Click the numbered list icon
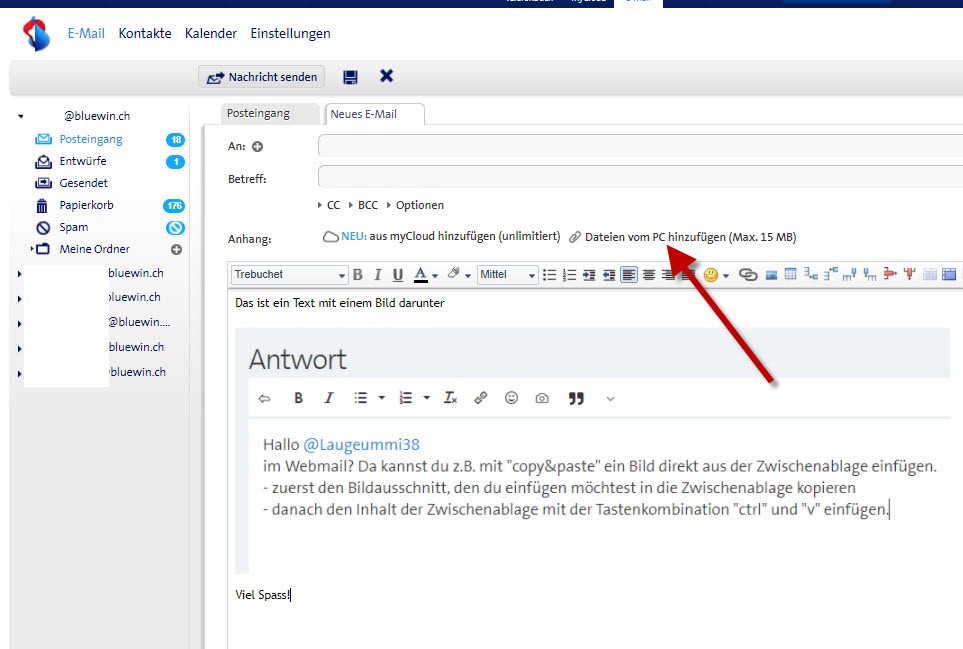Image resolution: width=963 pixels, height=649 pixels. click(x=569, y=275)
